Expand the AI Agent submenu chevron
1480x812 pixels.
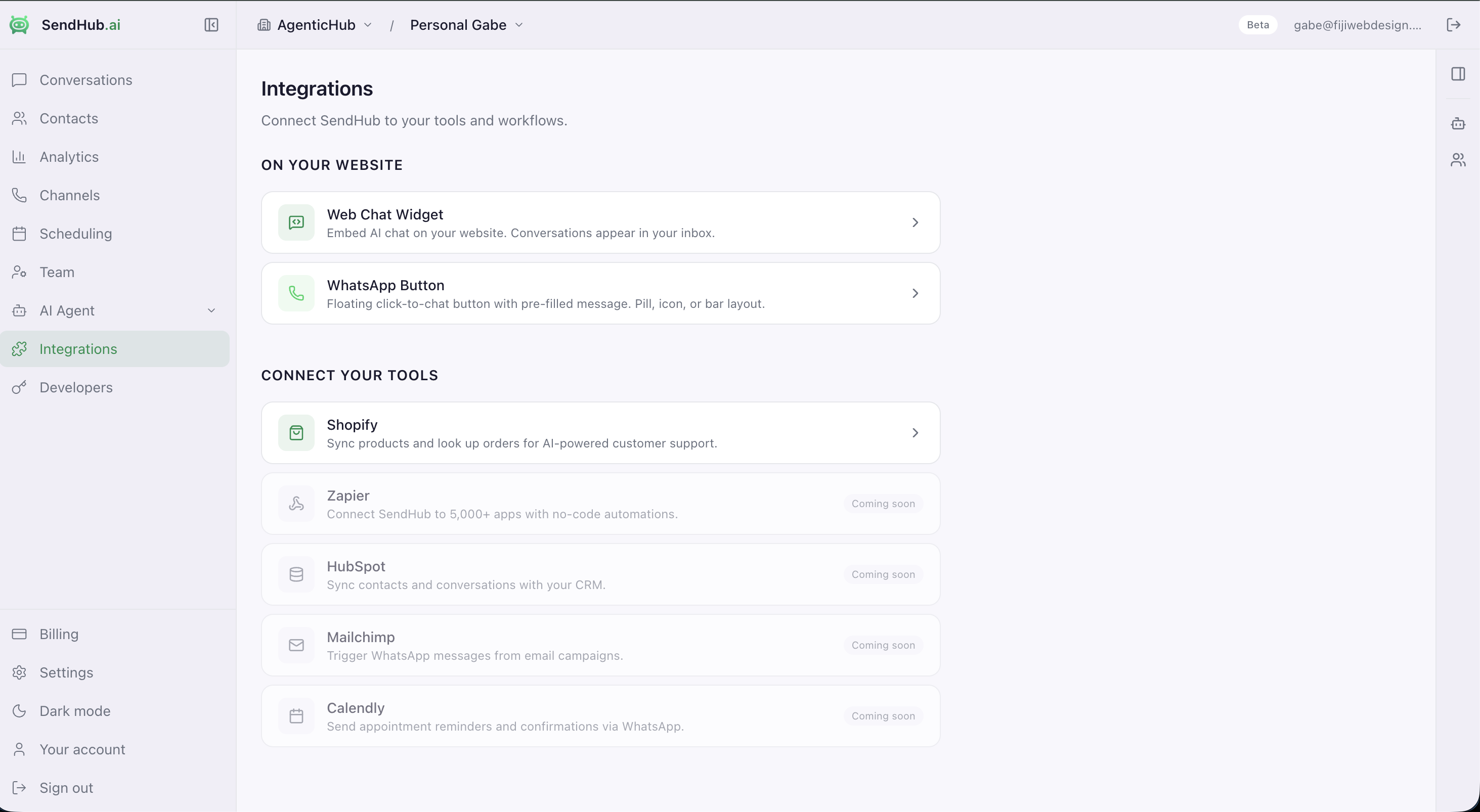(x=211, y=310)
